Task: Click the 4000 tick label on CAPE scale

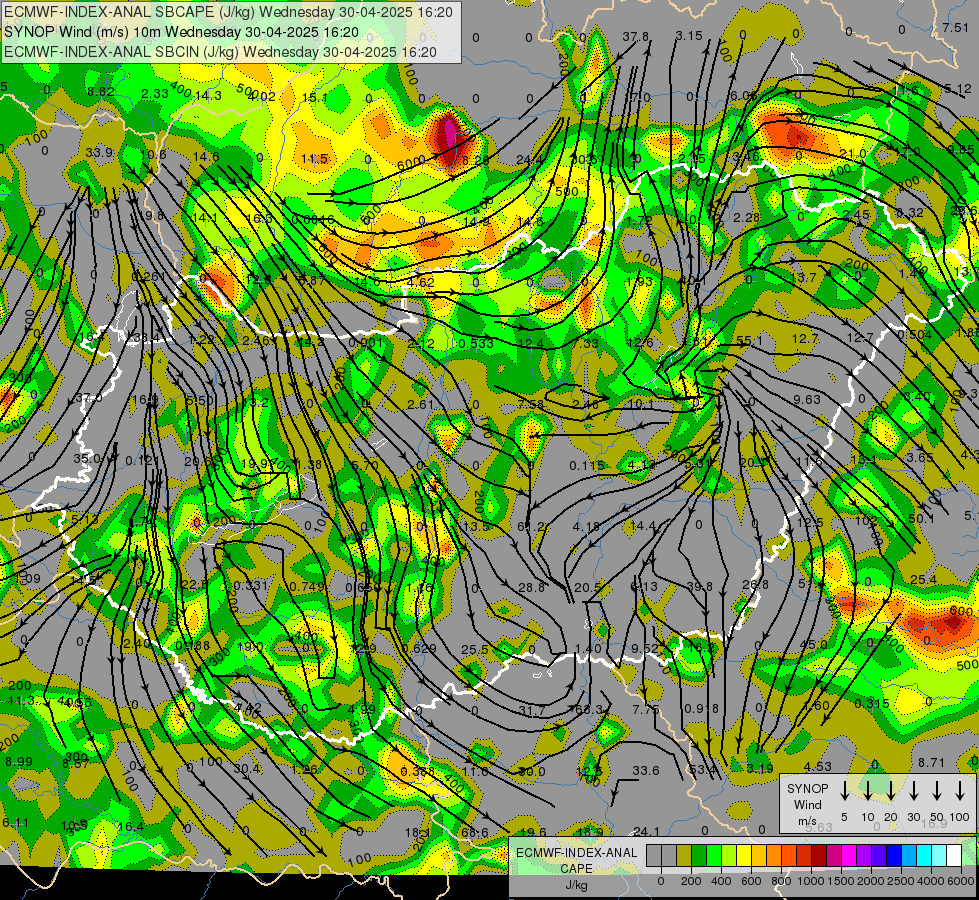Action: click(931, 881)
